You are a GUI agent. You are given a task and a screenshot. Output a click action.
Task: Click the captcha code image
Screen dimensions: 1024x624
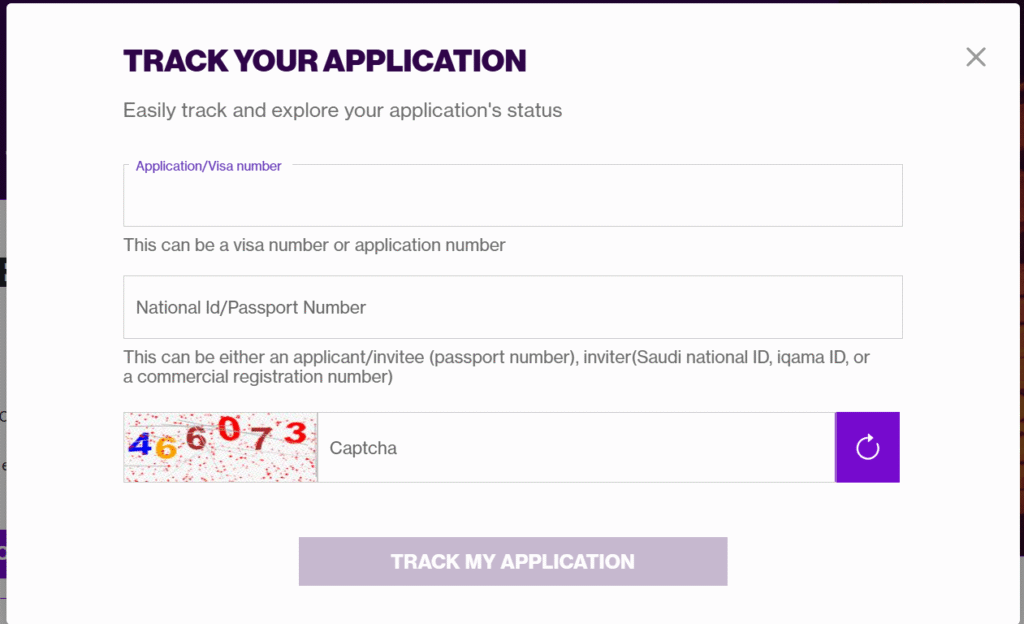click(220, 447)
